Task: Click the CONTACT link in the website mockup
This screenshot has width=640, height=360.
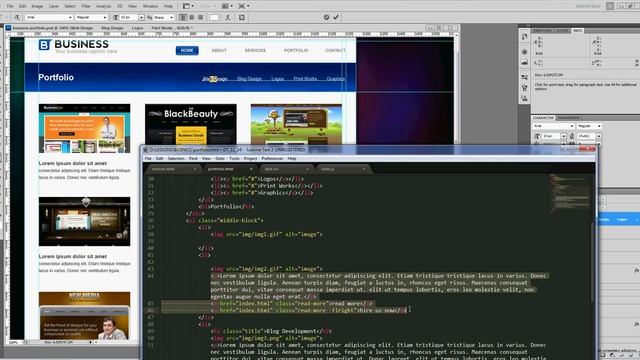Action: pyautogui.click(x=335, y=50)
